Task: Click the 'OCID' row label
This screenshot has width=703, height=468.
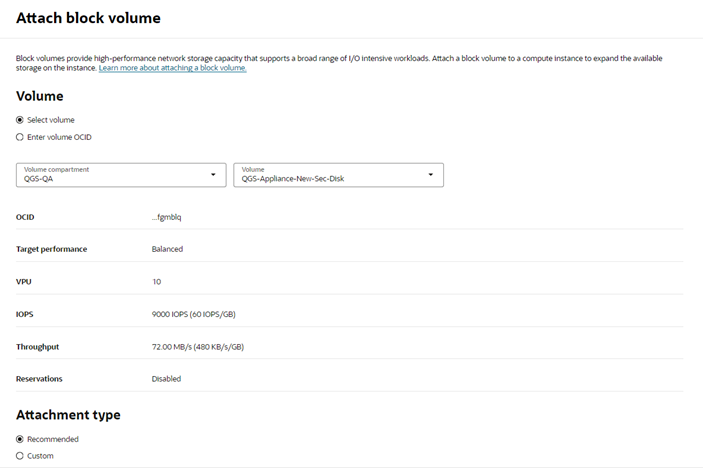Action: tap(26, 217)
